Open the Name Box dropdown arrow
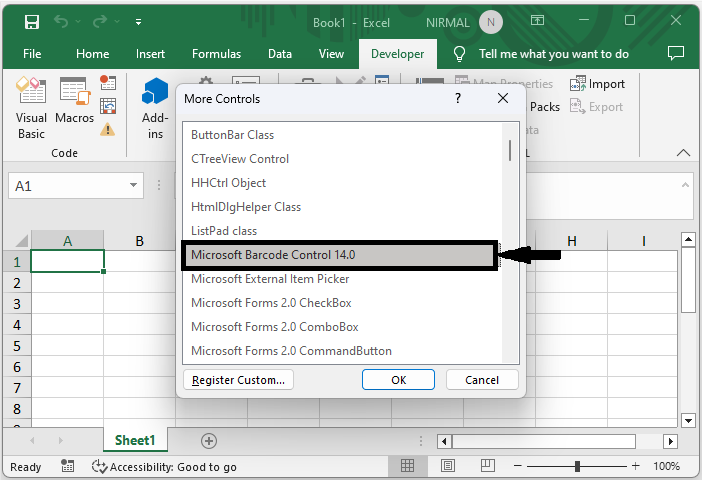 pyautogui.click(x=133, y=185)
